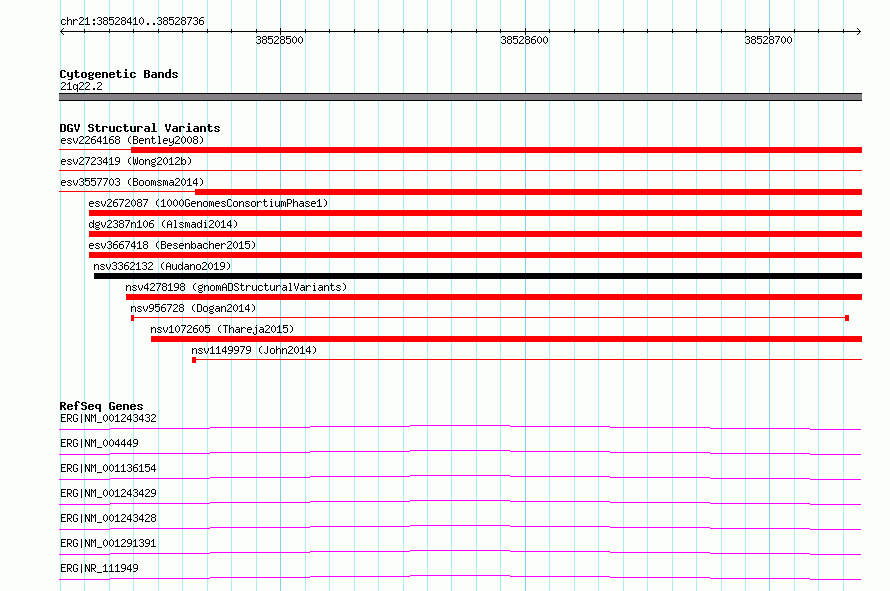Open the DGV Structural Variants track title
Viewport: 890px width, 591px height.
(140, 128)
